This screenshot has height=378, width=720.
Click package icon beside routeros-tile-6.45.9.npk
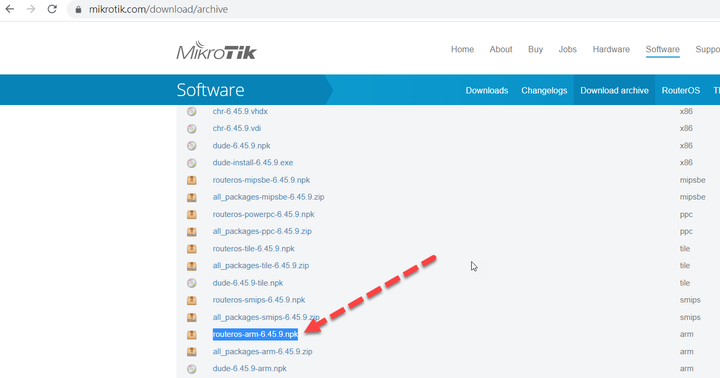(x=191, y=249)
